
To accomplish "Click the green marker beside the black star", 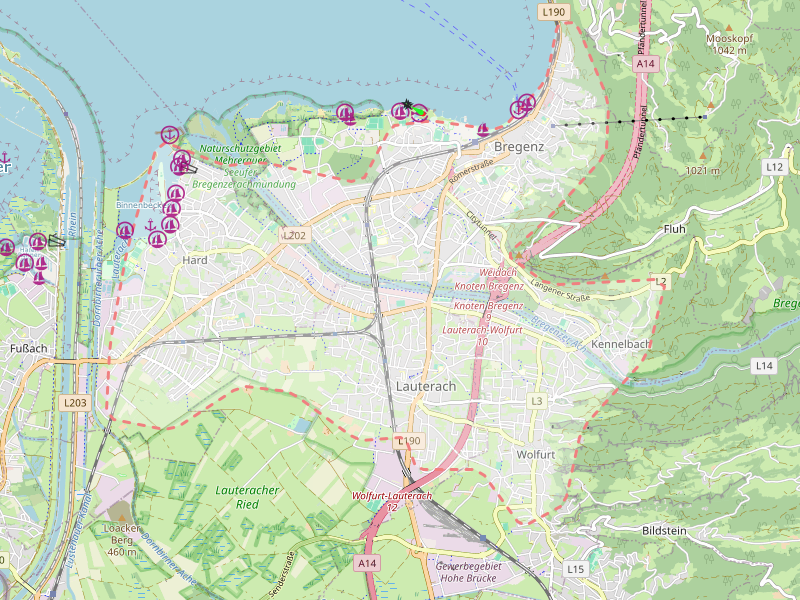I will click(420, 112).
